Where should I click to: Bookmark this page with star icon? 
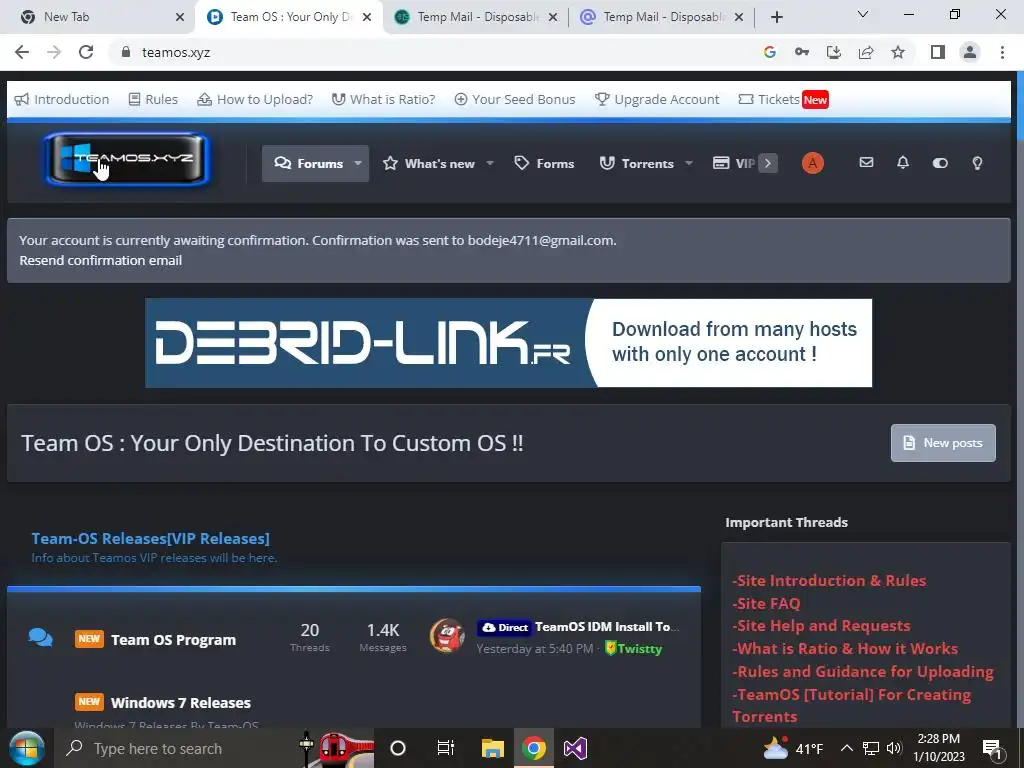tap(898, 52)
